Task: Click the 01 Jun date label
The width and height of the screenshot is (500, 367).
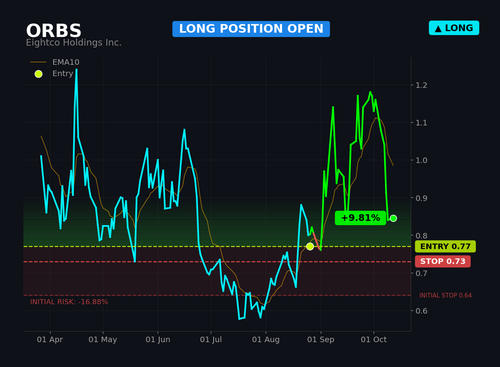Action: pos(158,340)
